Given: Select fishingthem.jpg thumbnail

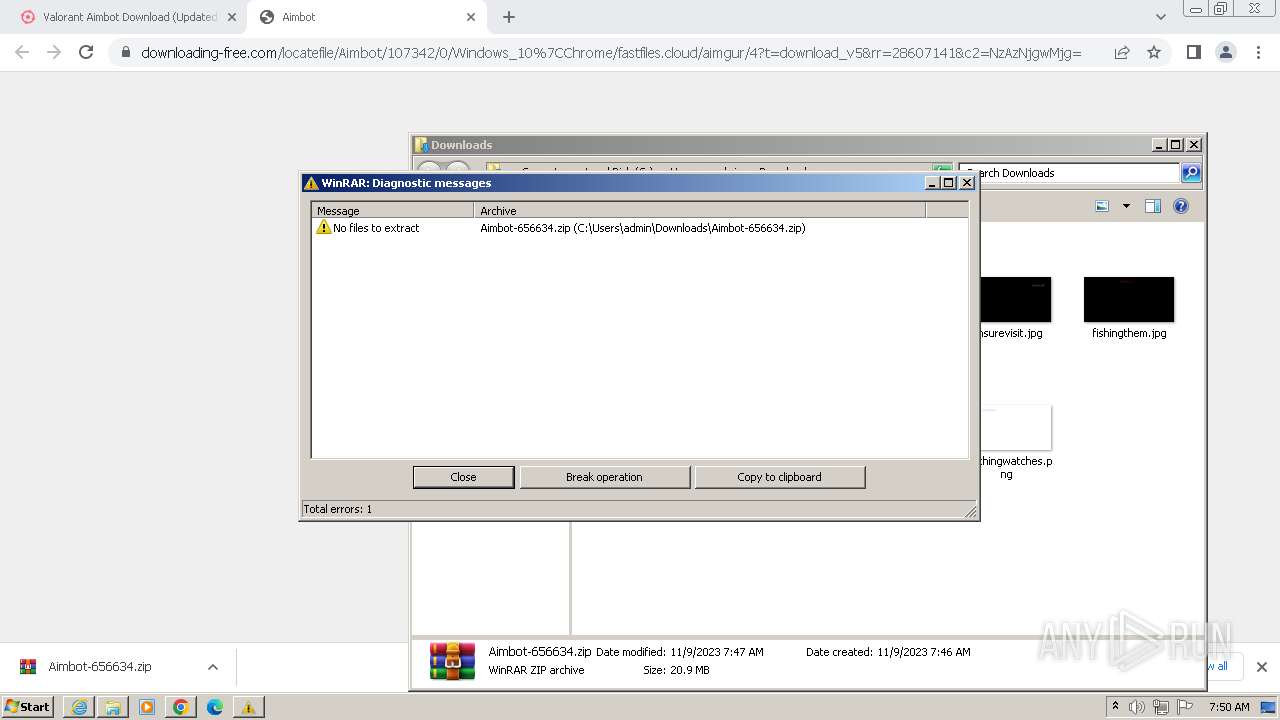Looking at the screenshot, I should 1129,299.
